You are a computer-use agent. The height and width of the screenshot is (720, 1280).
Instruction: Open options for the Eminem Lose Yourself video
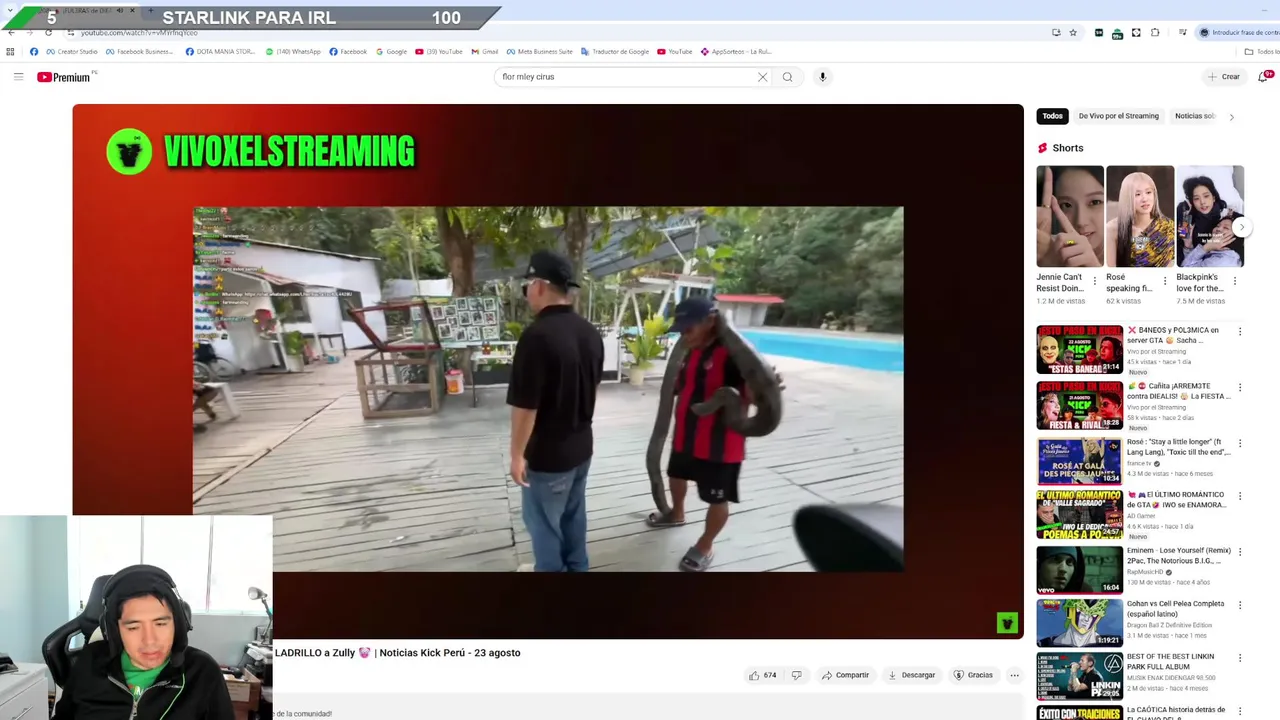(1240, 552)
